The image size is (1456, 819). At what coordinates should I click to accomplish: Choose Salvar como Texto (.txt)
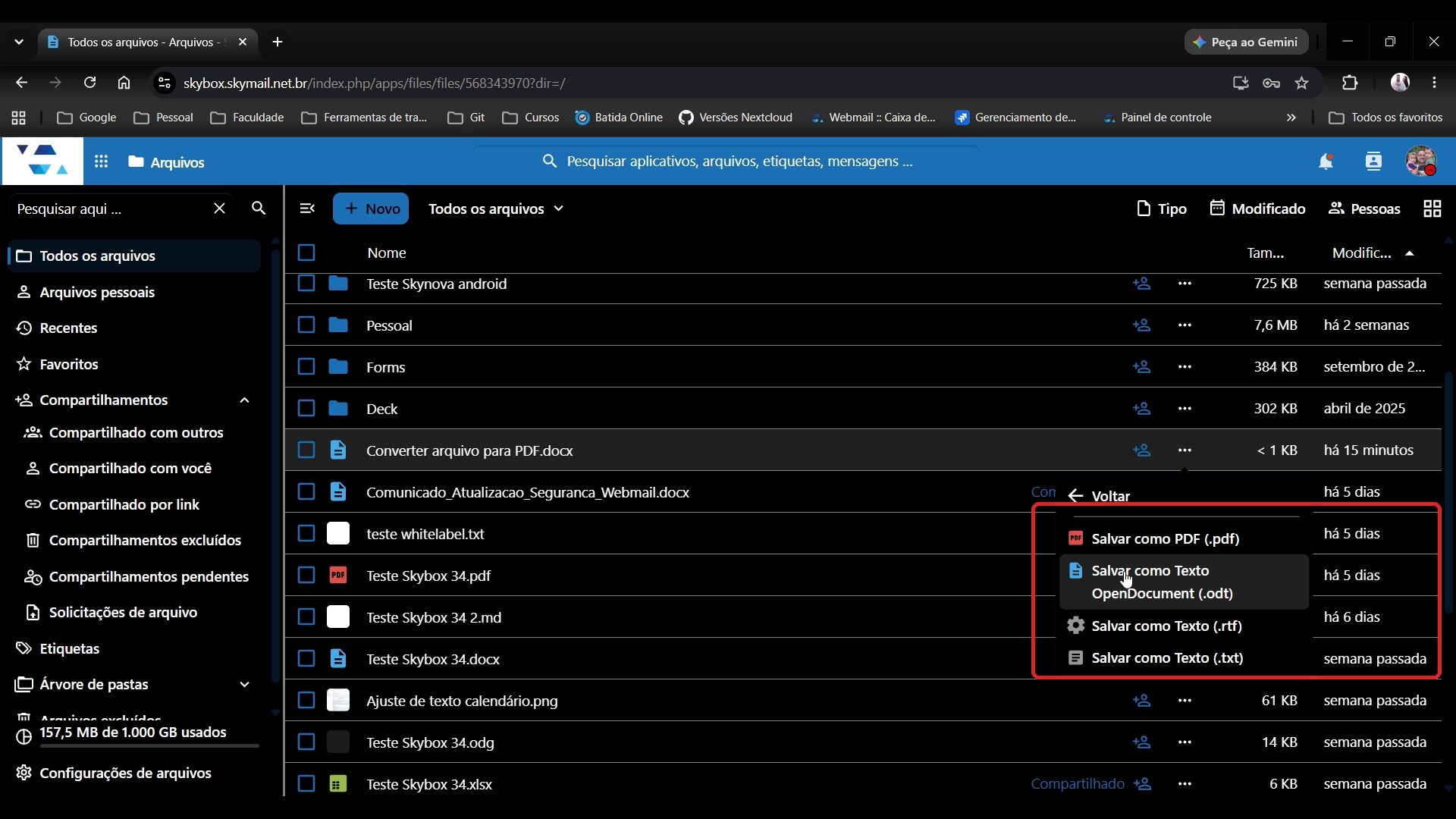click(x=1185, y=658)
